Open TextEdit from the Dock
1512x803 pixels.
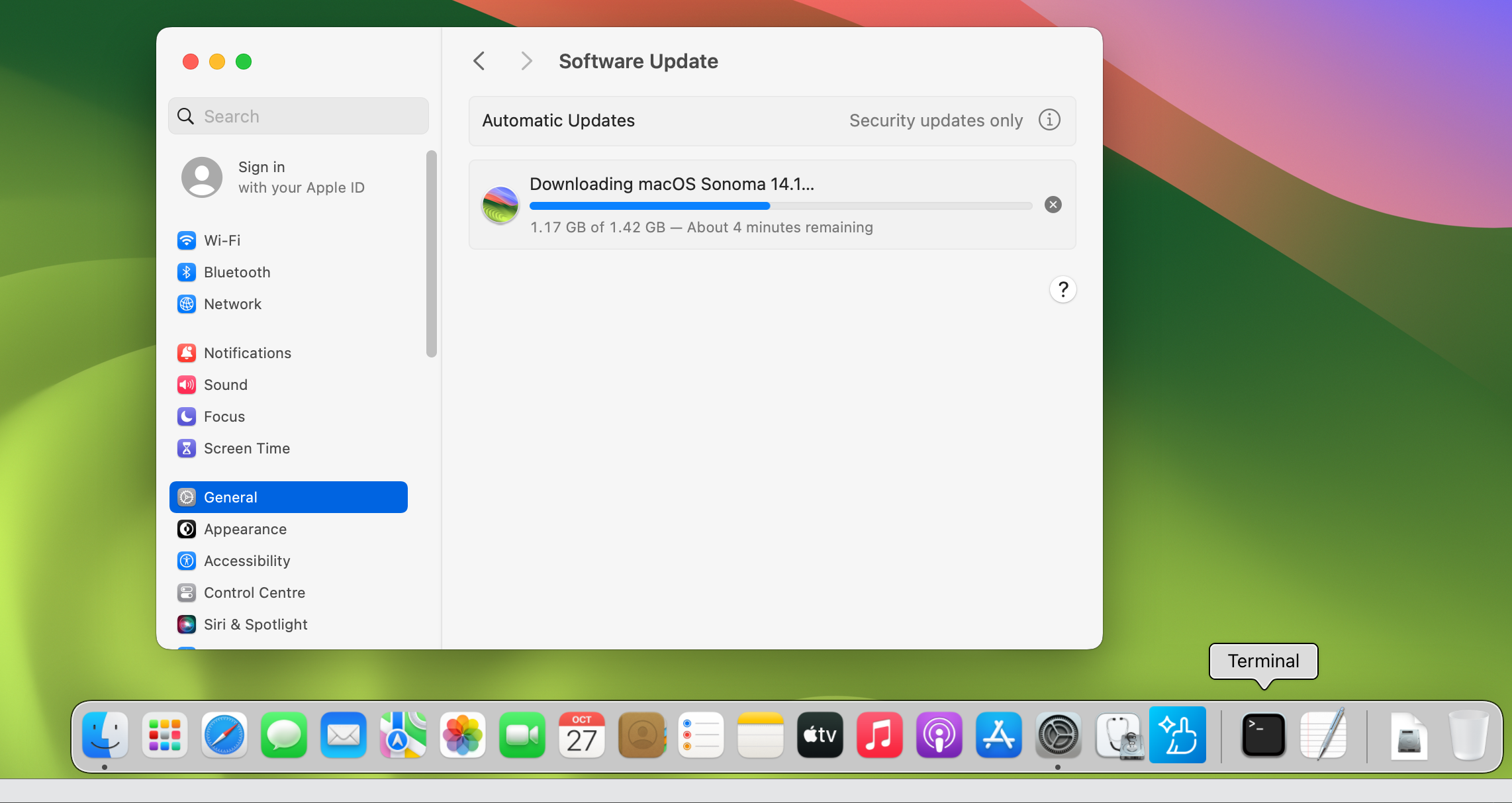coord(1323,735)
